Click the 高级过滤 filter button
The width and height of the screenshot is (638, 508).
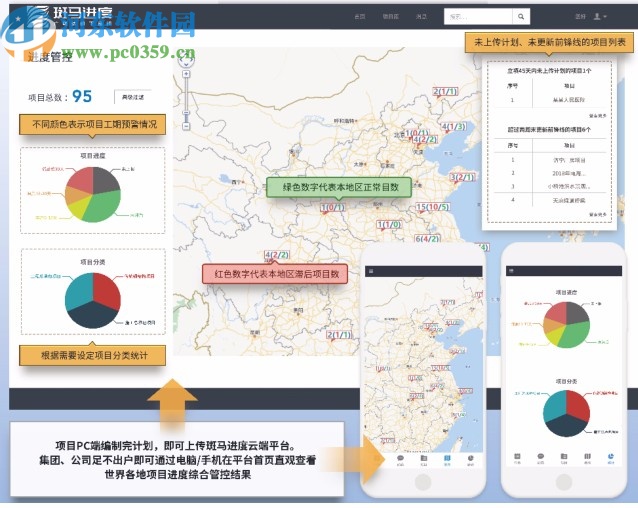(133, 97)
